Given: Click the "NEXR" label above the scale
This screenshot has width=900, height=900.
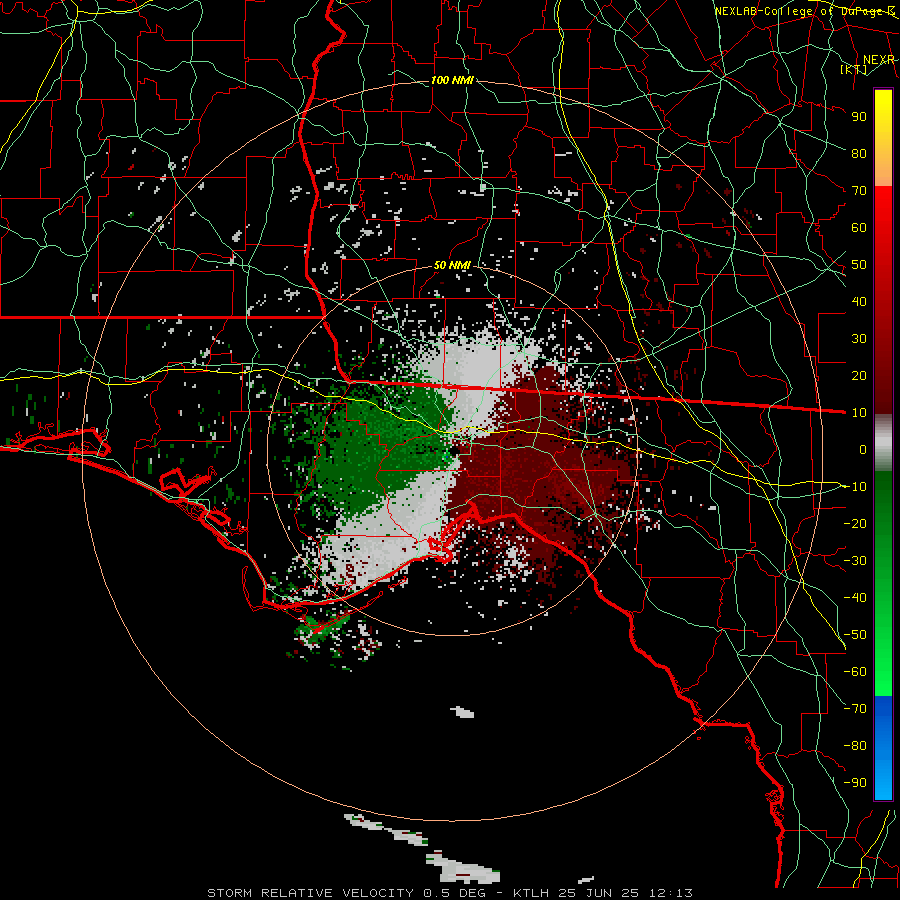Looking at the screenshot, I should tap(878, 60).
